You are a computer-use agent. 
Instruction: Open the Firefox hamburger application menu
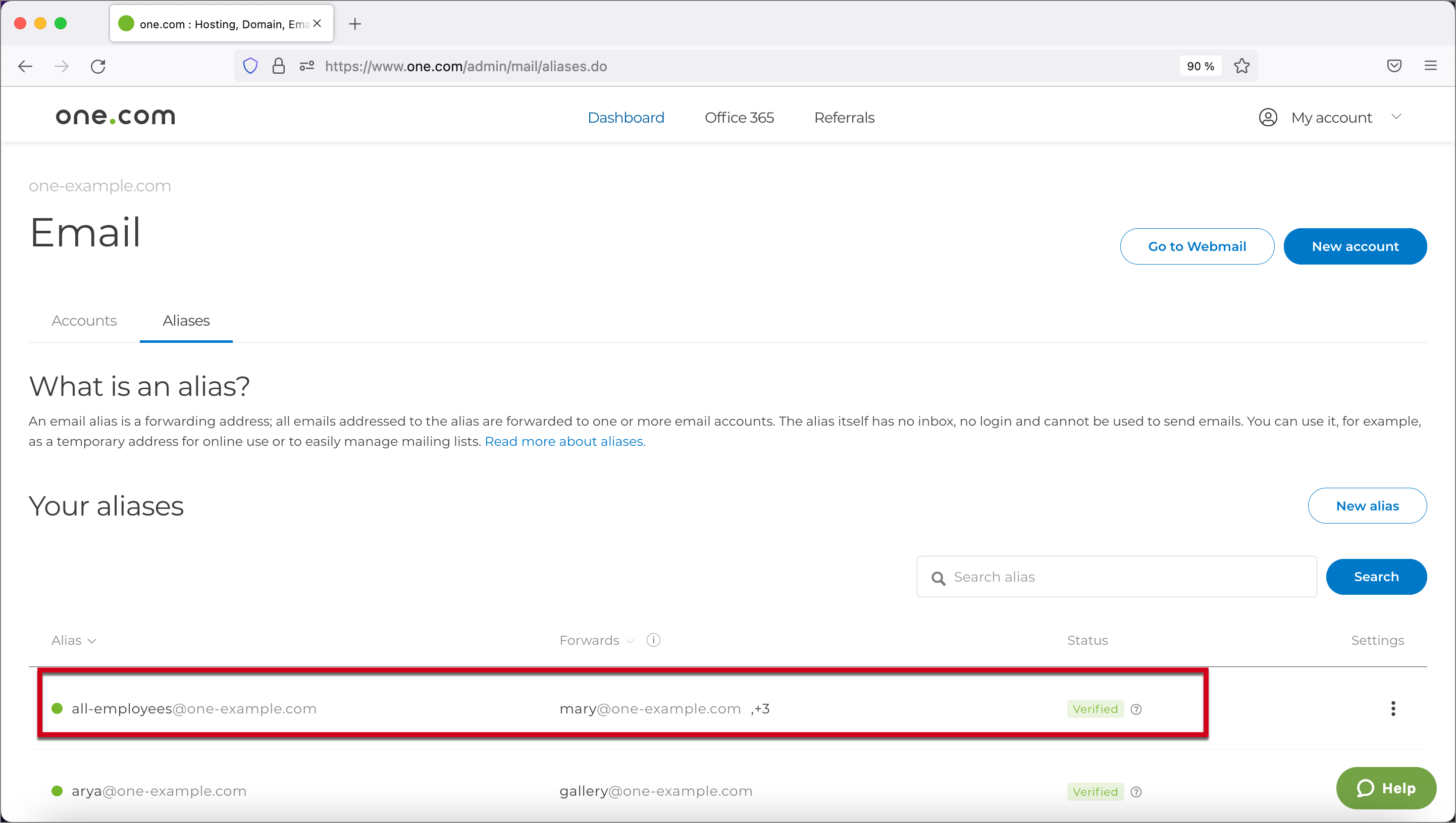(x=1431, y=66)
